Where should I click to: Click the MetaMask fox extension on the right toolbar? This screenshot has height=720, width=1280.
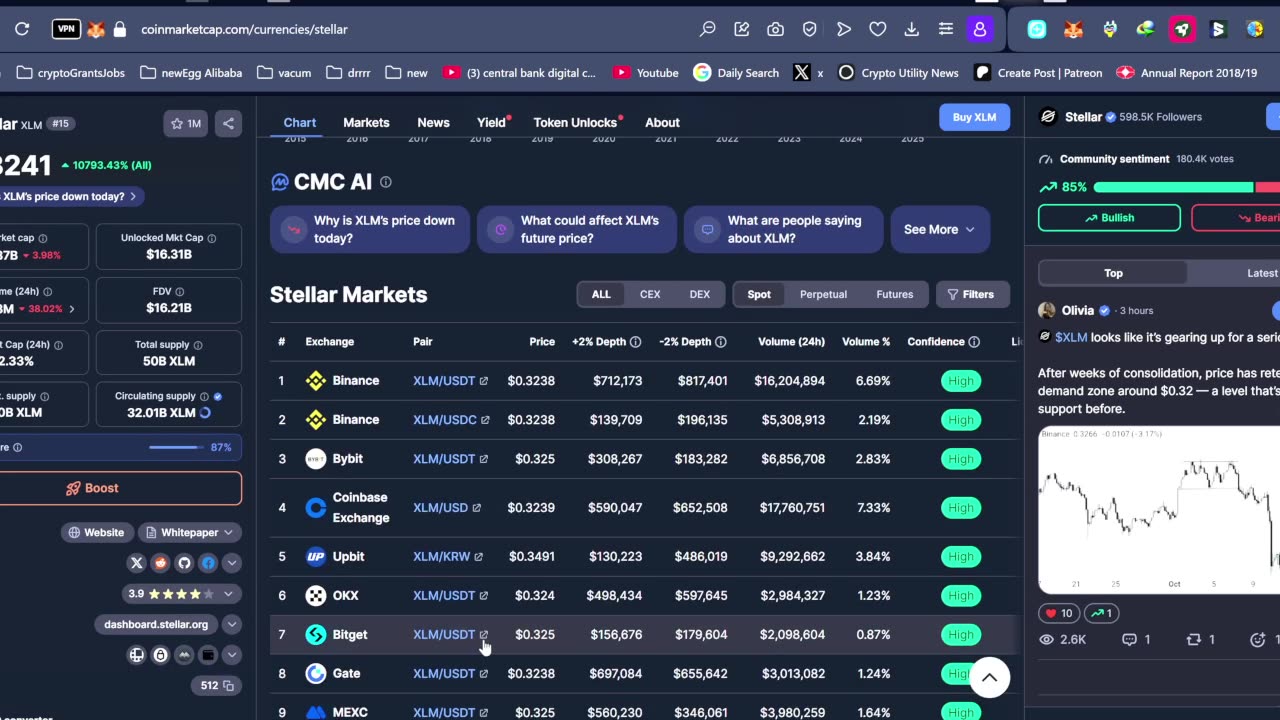(x=1072, y=29)
